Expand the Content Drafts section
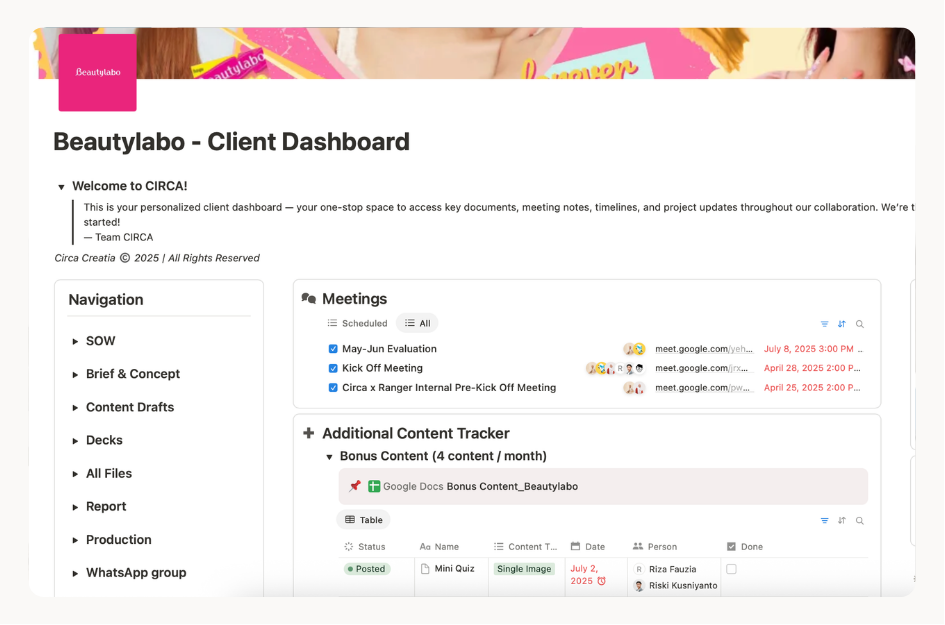The height and width of the screenshot is (625, 945). 75,408
